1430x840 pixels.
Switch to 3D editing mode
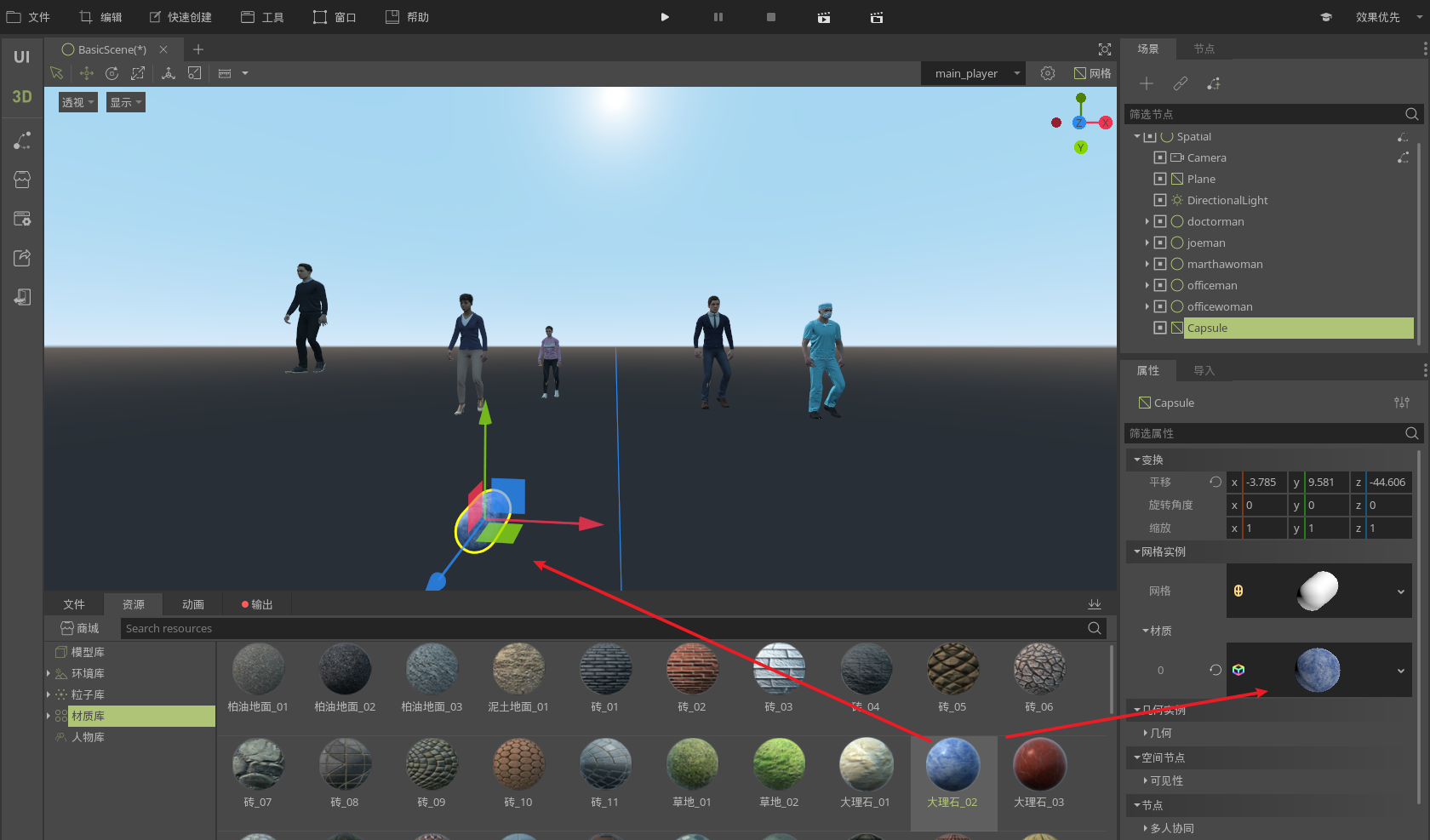(22, 97)
